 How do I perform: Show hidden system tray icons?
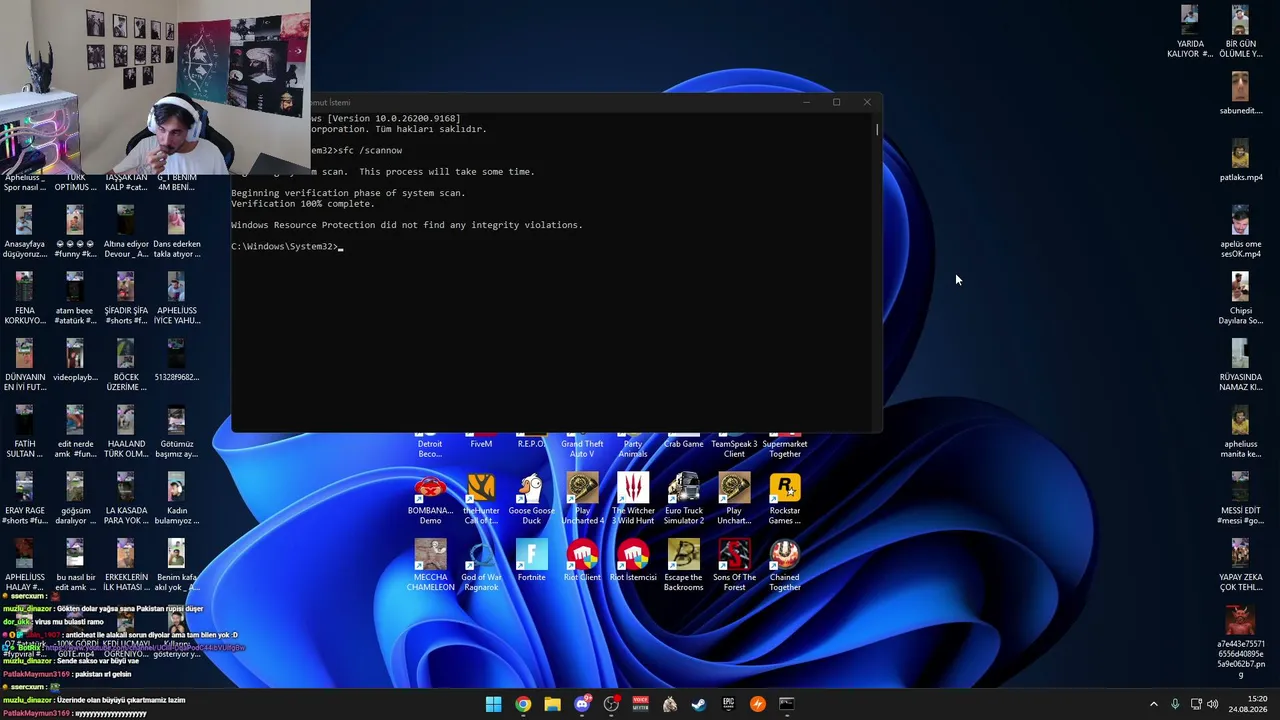[1153, 704]
